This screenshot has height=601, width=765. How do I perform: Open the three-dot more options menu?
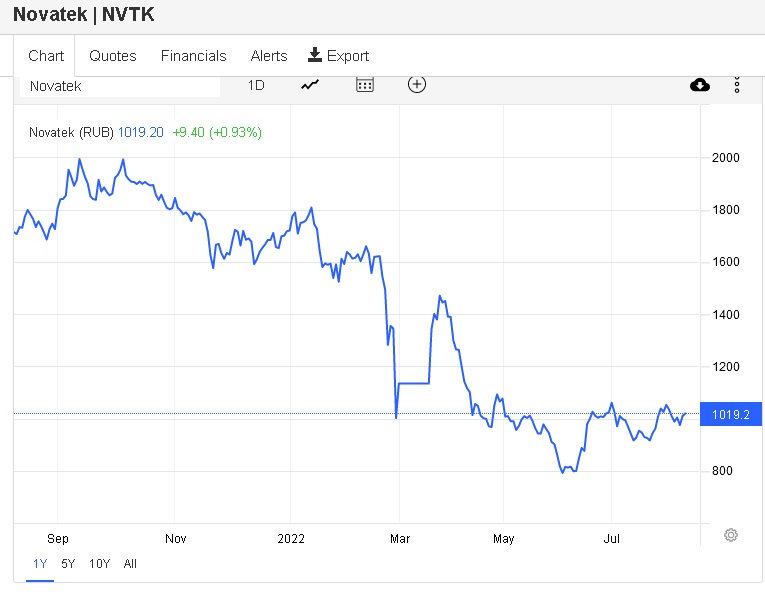[737, 85]
